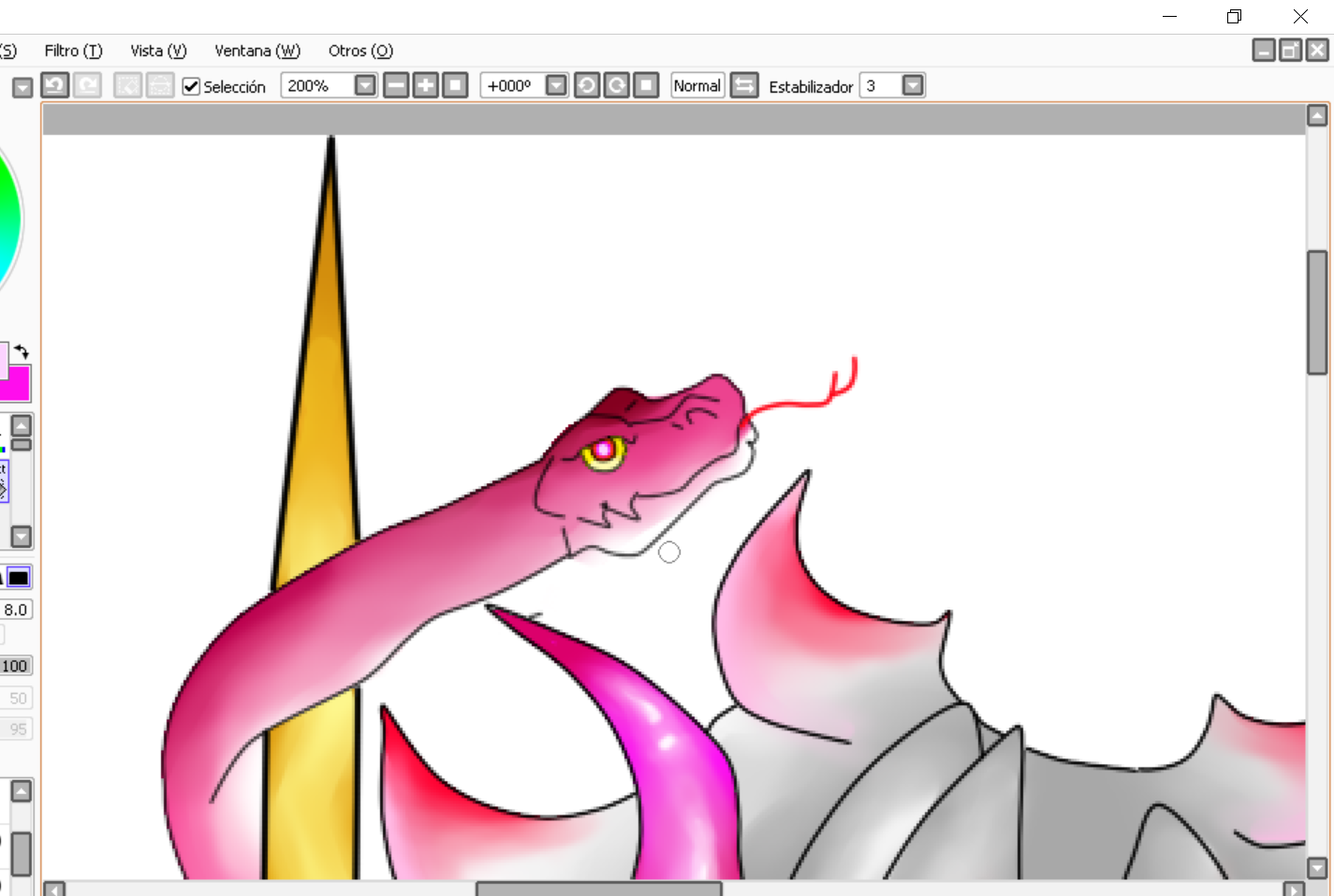
Task: Click up arrow of lower-left panel scrollbar
Action: click(21, 792)
